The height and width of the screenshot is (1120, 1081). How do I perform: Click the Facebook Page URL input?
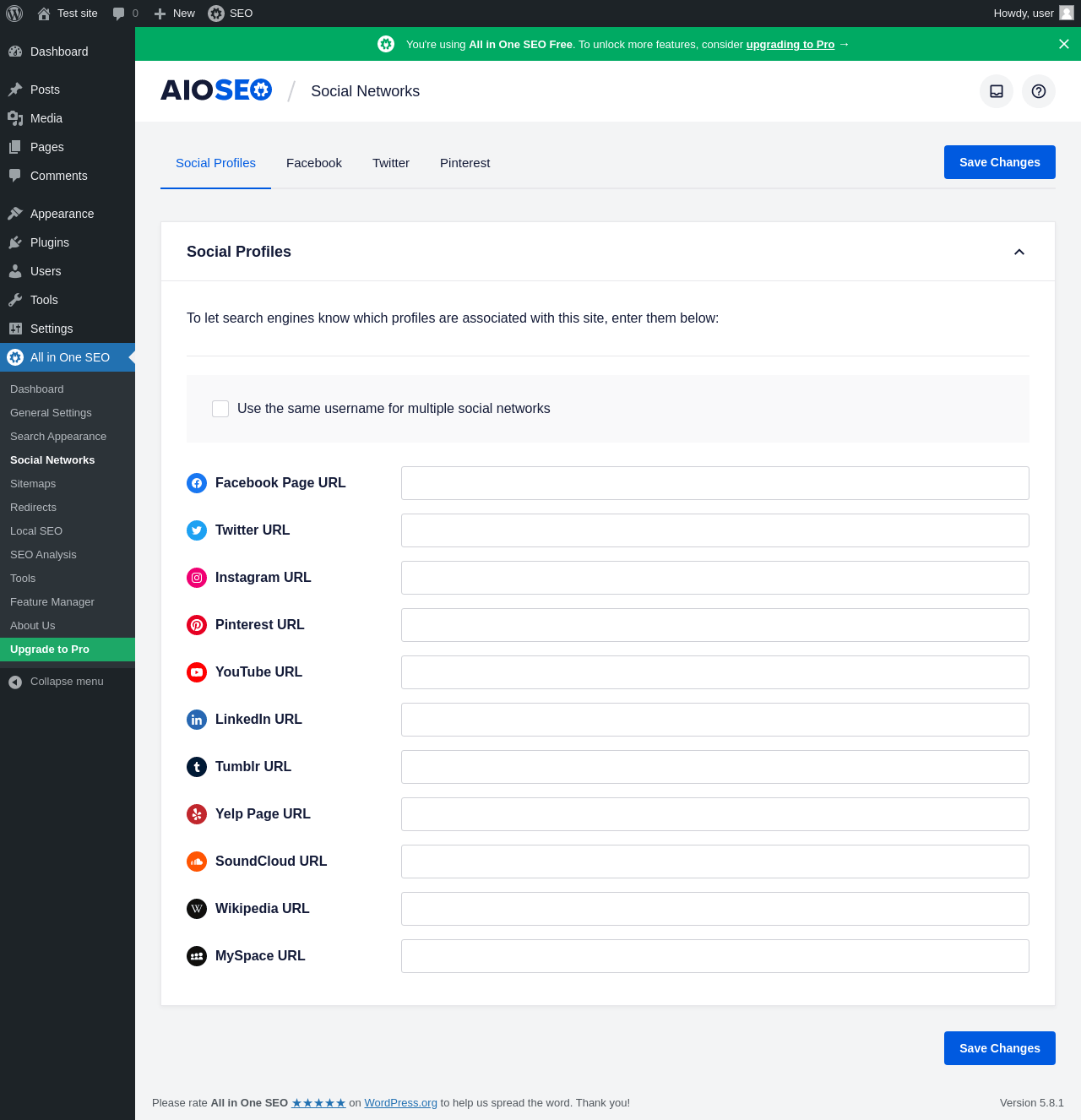point(715,483)
